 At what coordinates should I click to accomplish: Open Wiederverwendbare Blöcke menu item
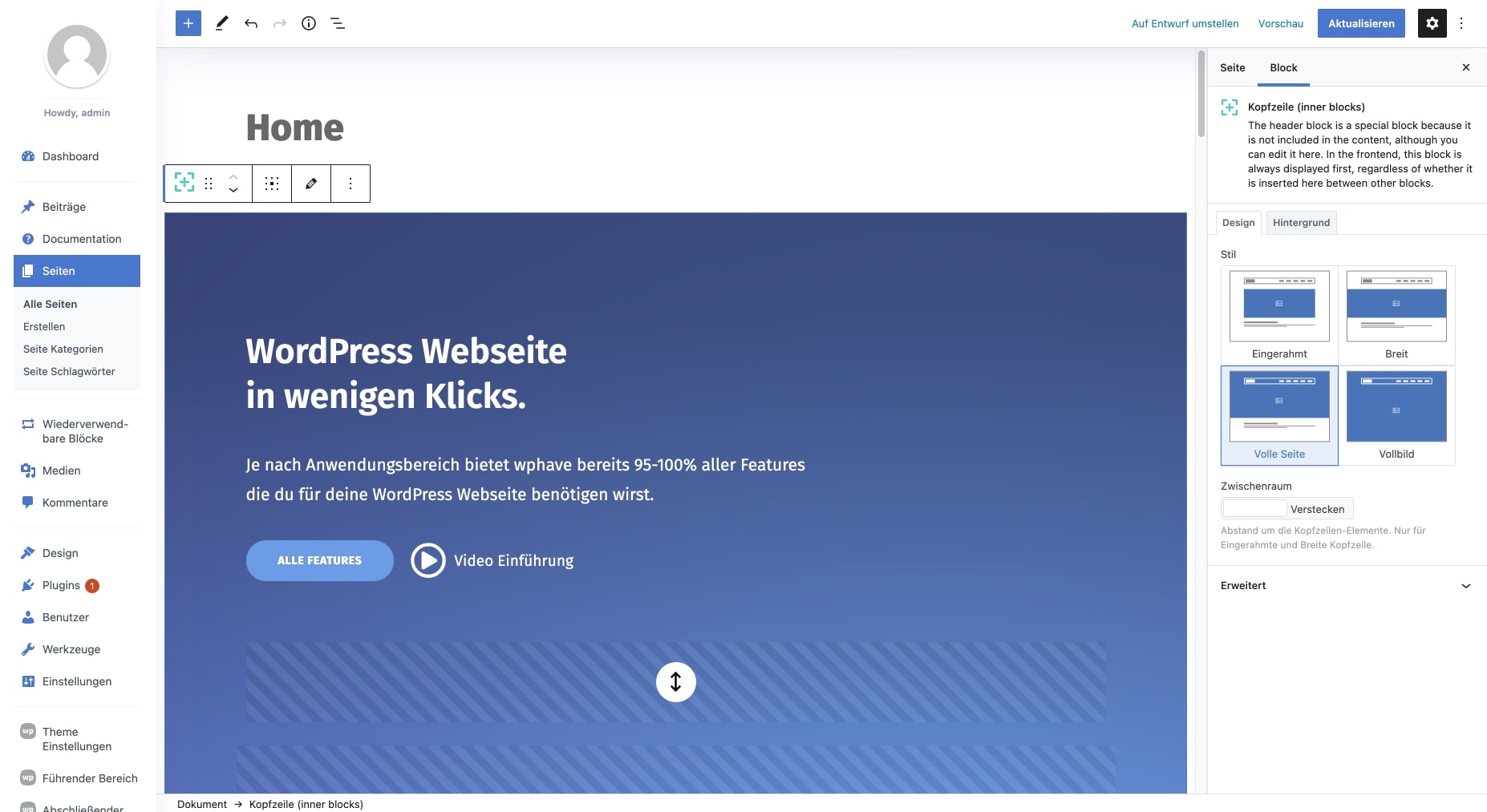[77, 431]
